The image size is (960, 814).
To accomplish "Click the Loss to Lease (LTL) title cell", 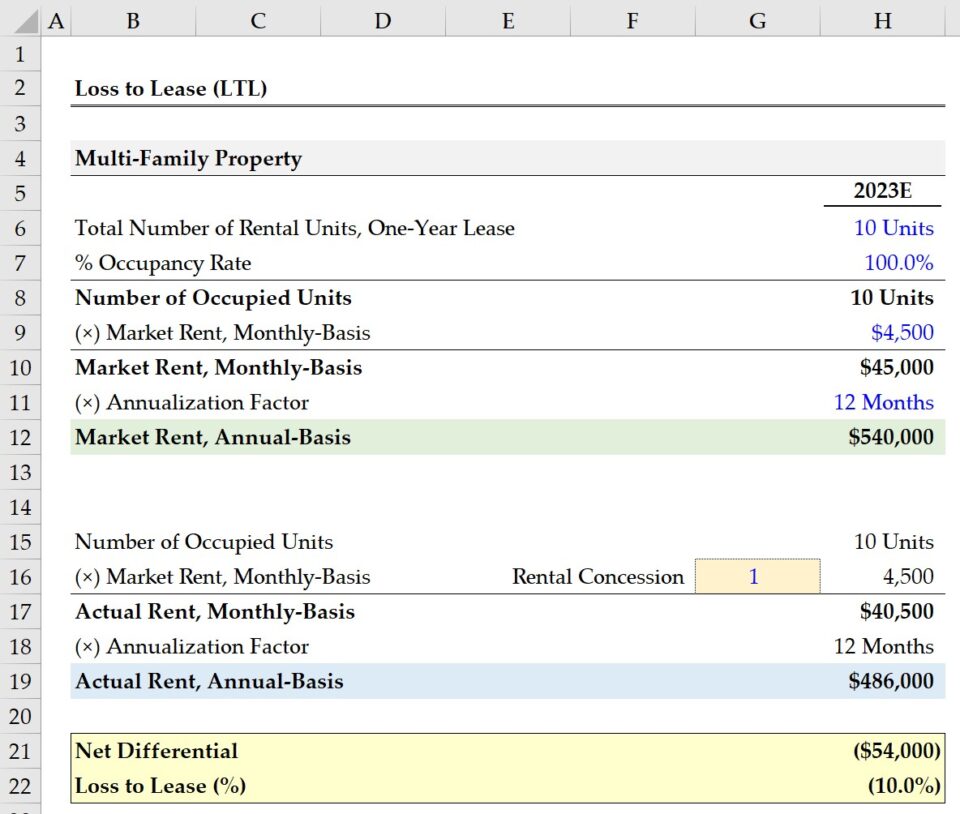I will click(170, 88).
